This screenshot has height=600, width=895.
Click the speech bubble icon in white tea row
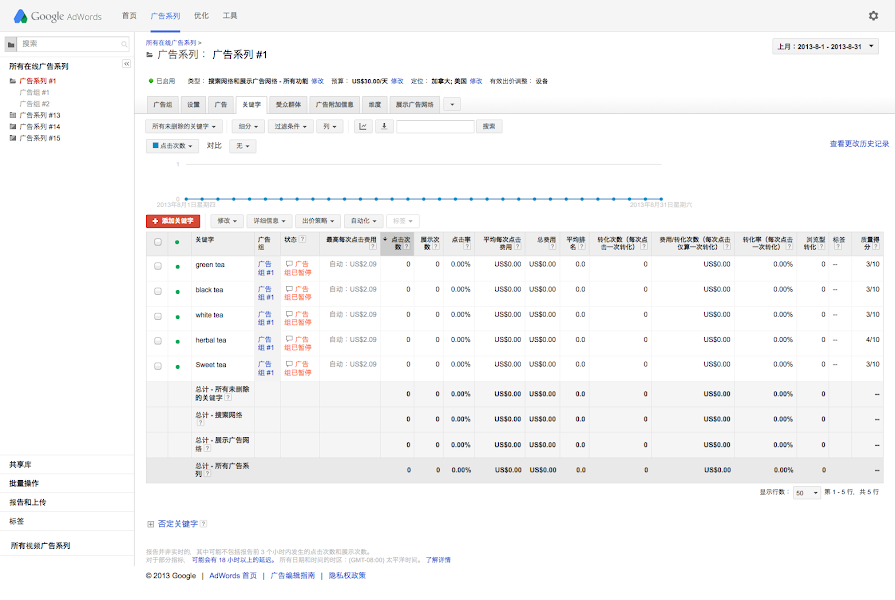[x=289, y=315]
